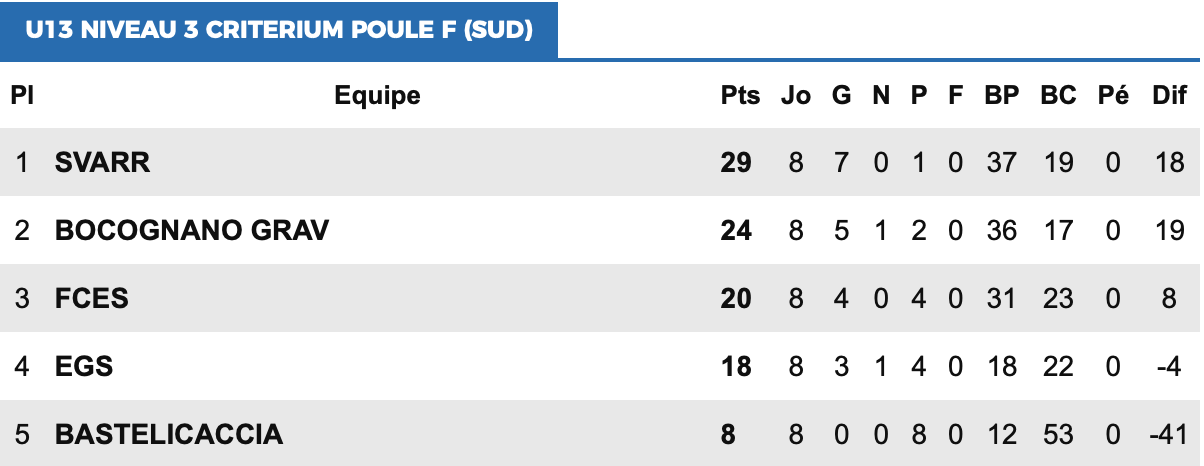
Task: Click BASTELICACCIA's -41 goal difference
Action: tap(1168, 435)
